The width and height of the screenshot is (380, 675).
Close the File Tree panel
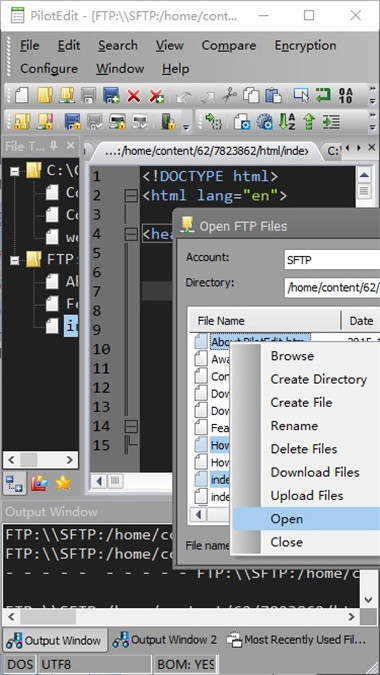click(71, 146)
